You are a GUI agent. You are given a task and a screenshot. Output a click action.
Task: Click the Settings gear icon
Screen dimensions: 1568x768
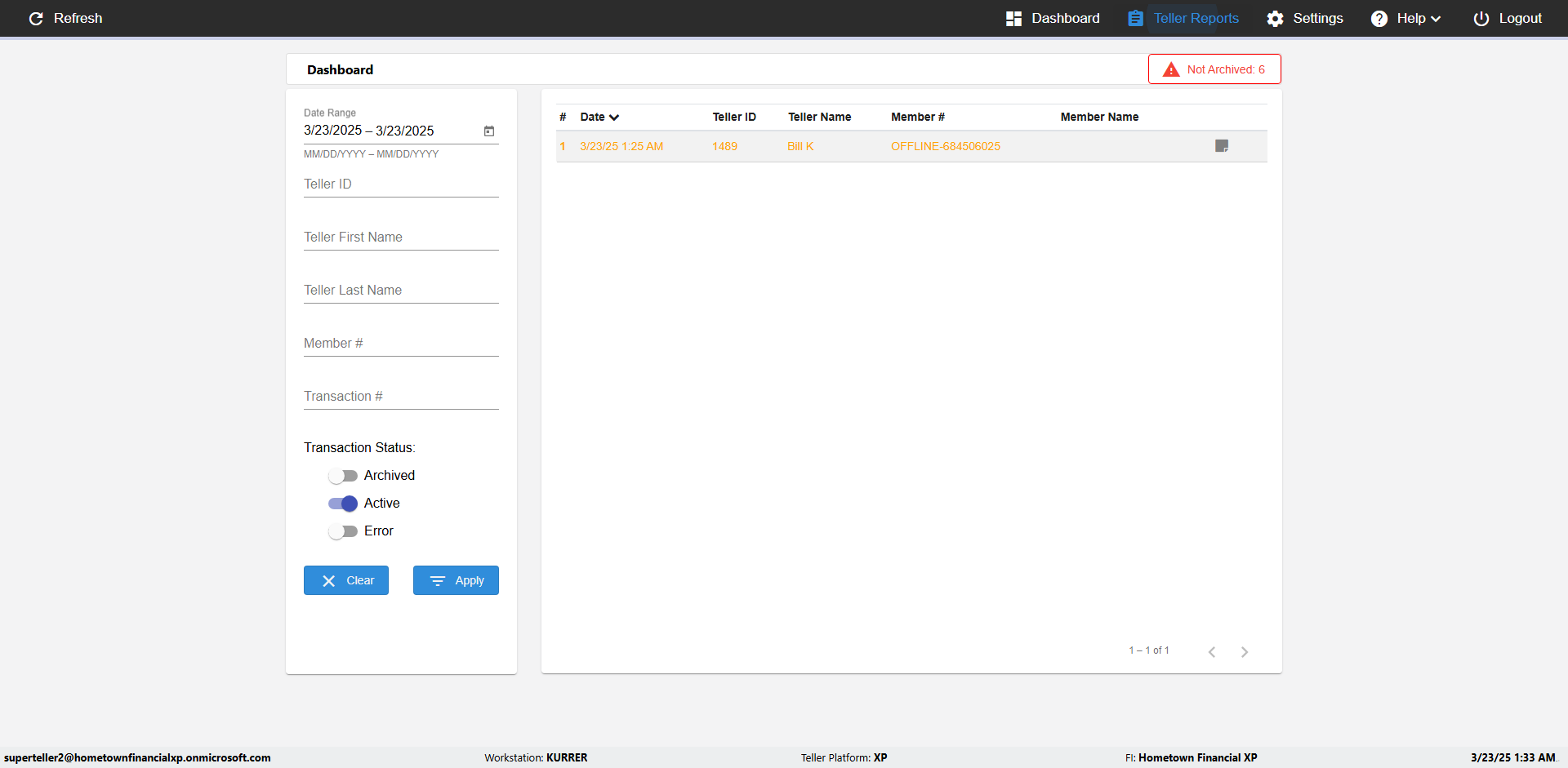point(1275,19)
